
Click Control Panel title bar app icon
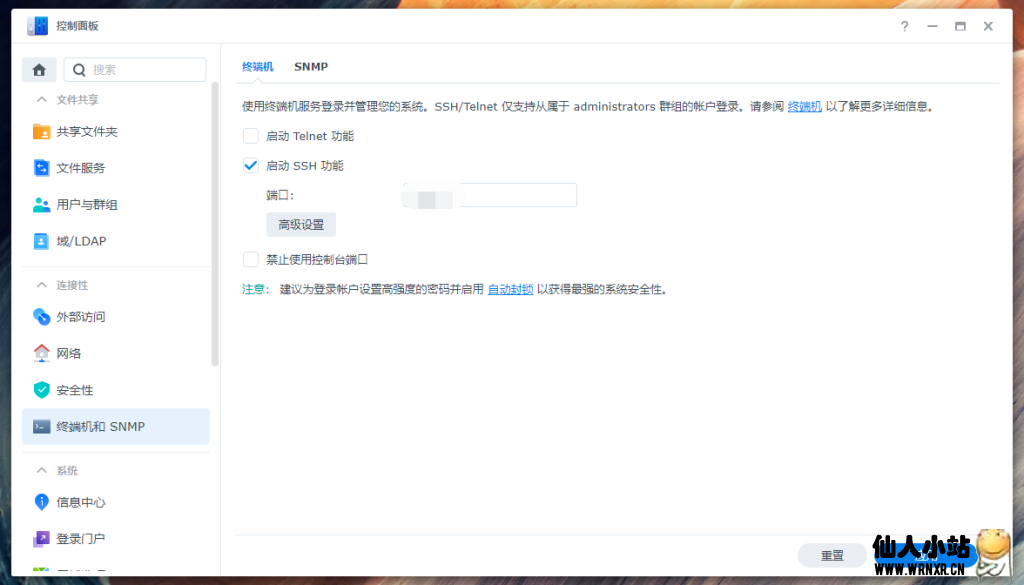click(x=37, y=26)
